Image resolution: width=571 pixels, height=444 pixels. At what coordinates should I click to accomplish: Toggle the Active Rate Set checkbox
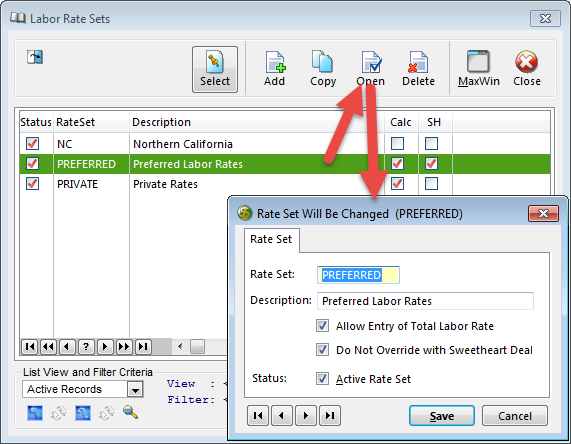click(322, 378)
